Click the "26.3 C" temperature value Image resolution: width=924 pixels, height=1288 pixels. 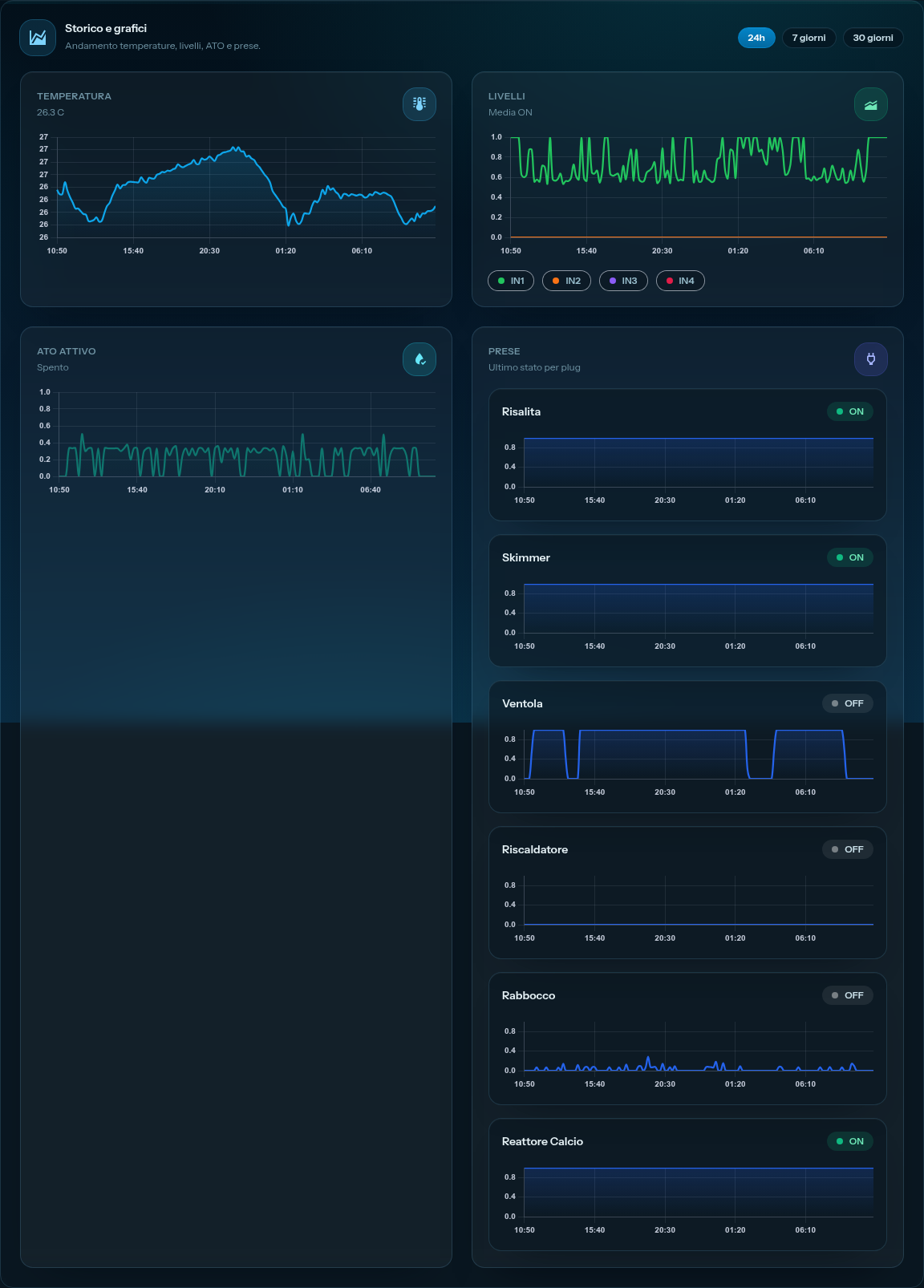pyautogui.click(x=51, y=112)
